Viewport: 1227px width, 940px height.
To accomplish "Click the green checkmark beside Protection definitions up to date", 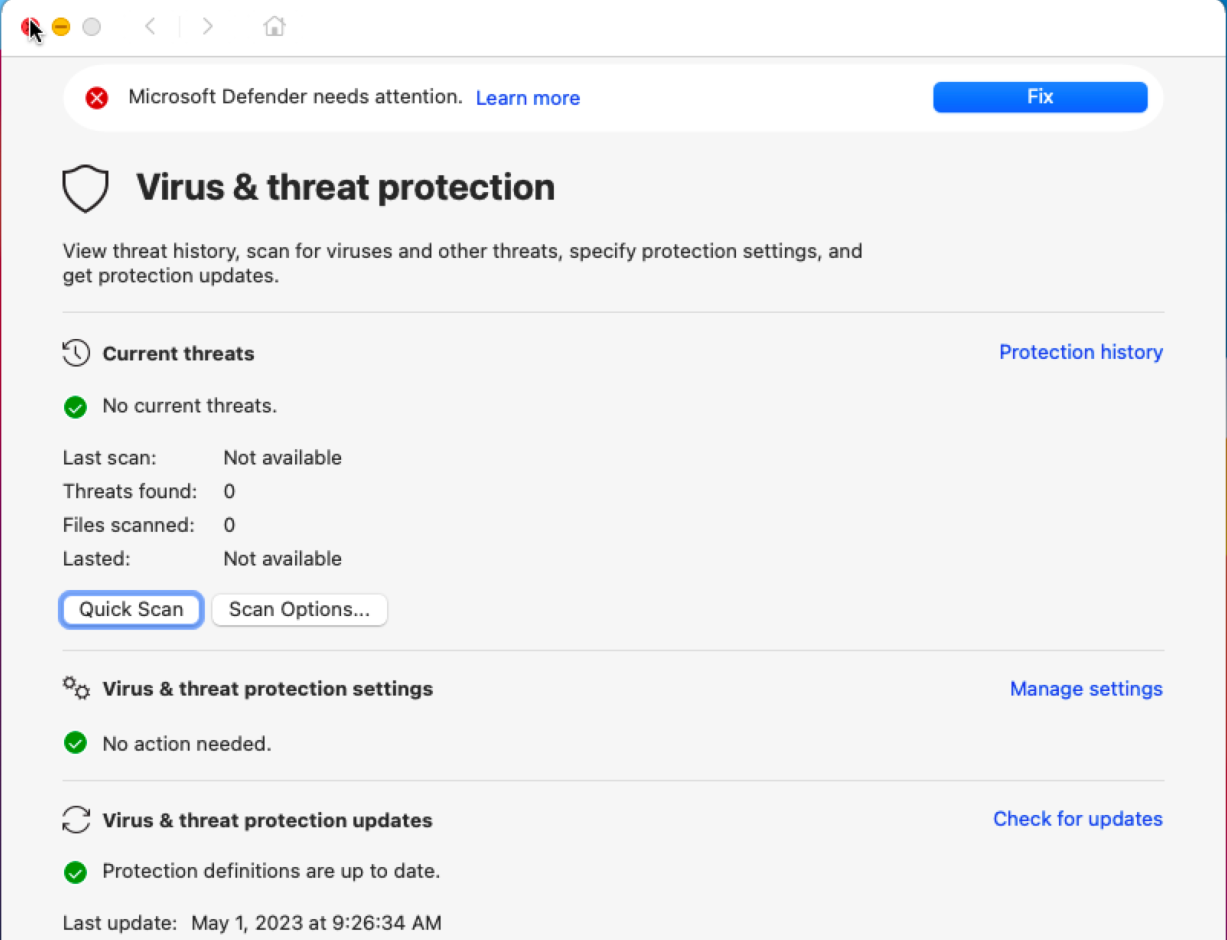I will coord(75,872).
